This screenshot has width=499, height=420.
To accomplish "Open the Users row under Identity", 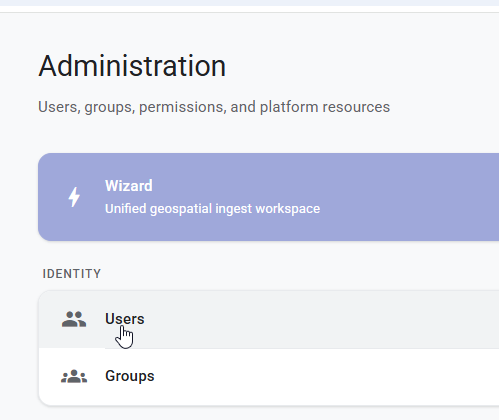I will [269, 319].
